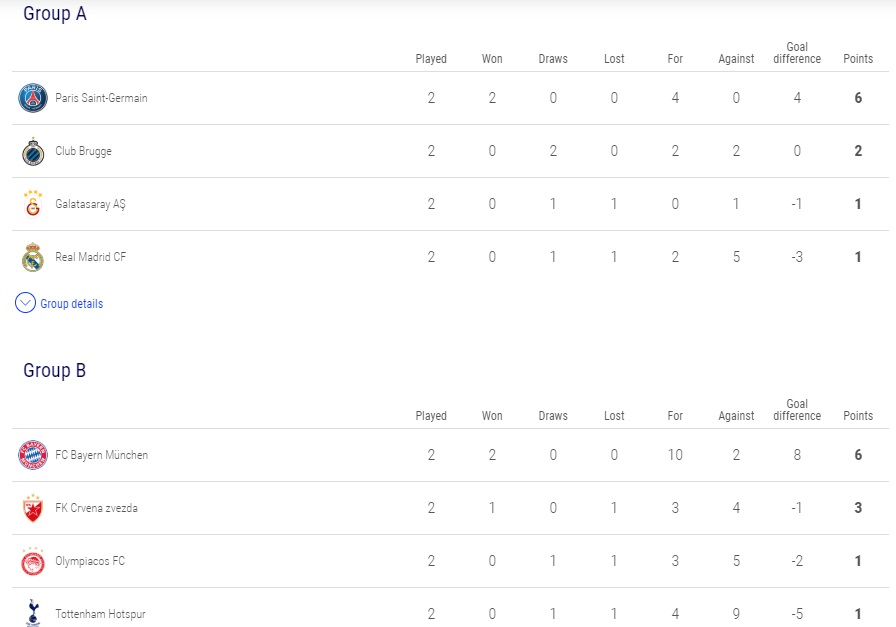Click the FC Bayern München logo

tap(33, 455)
